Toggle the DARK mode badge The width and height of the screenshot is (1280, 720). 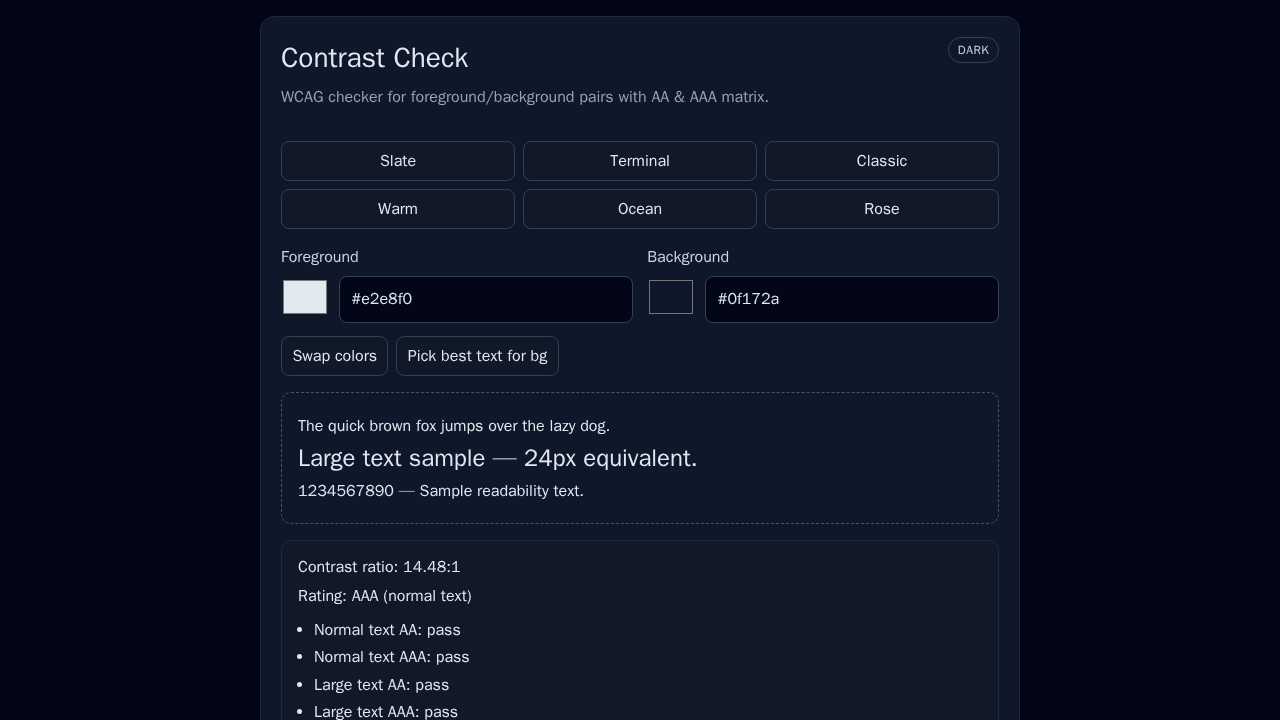coord(972,50)
